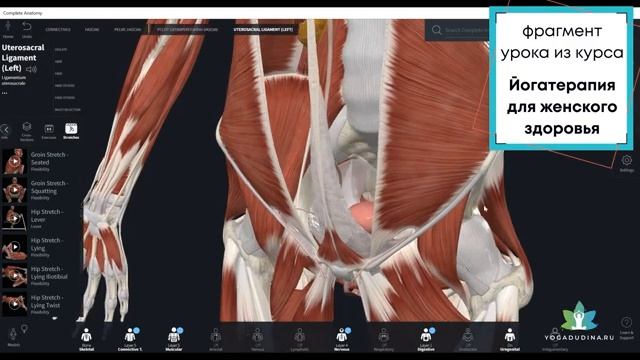Open the 'Hip Stretch - Lever' title text
Image resolution: width=640 pixels, height=360 pixels.
click(x=47, y=216)
